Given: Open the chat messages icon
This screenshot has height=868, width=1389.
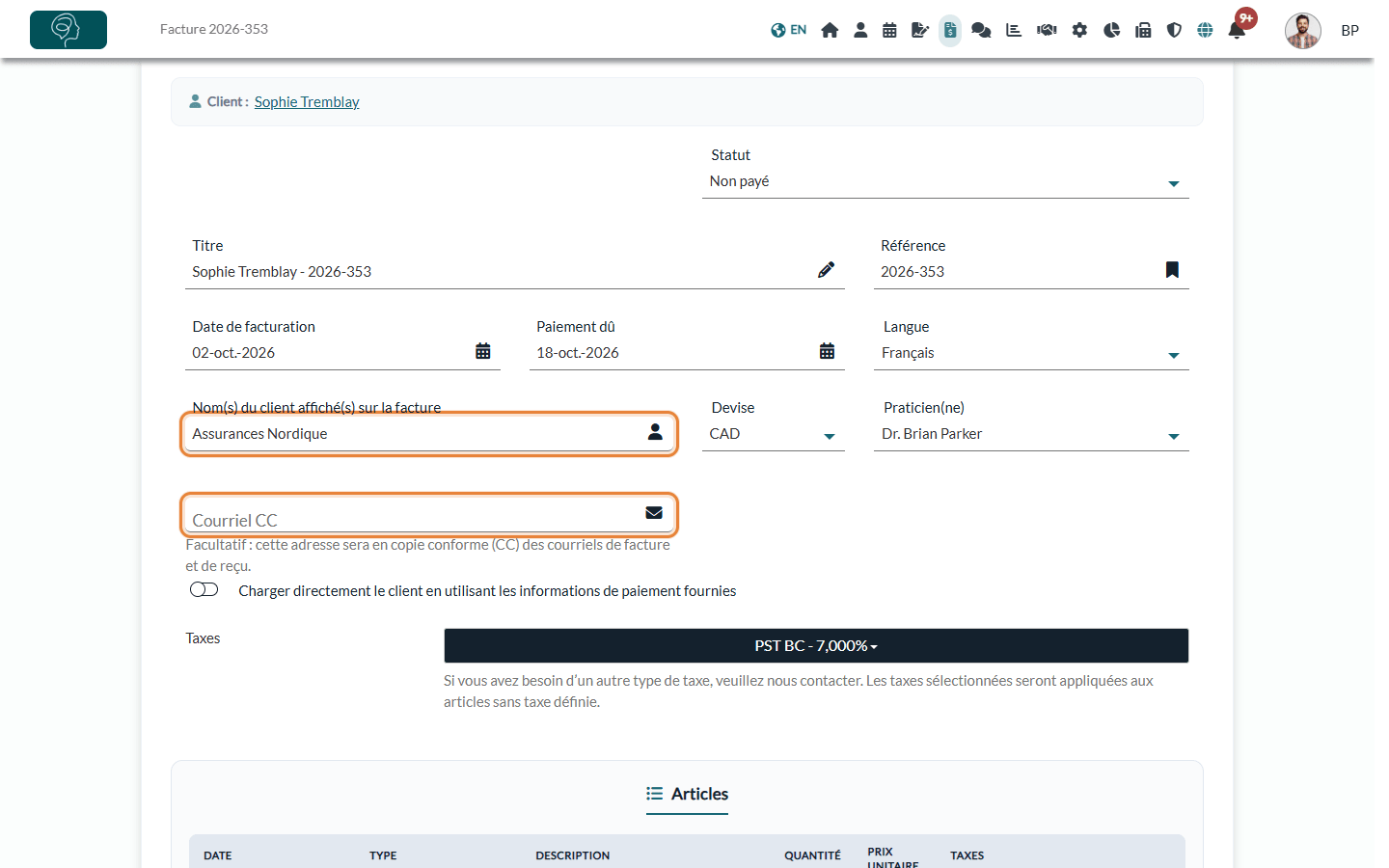Looking at the screenshot, I should pos(981,30).
